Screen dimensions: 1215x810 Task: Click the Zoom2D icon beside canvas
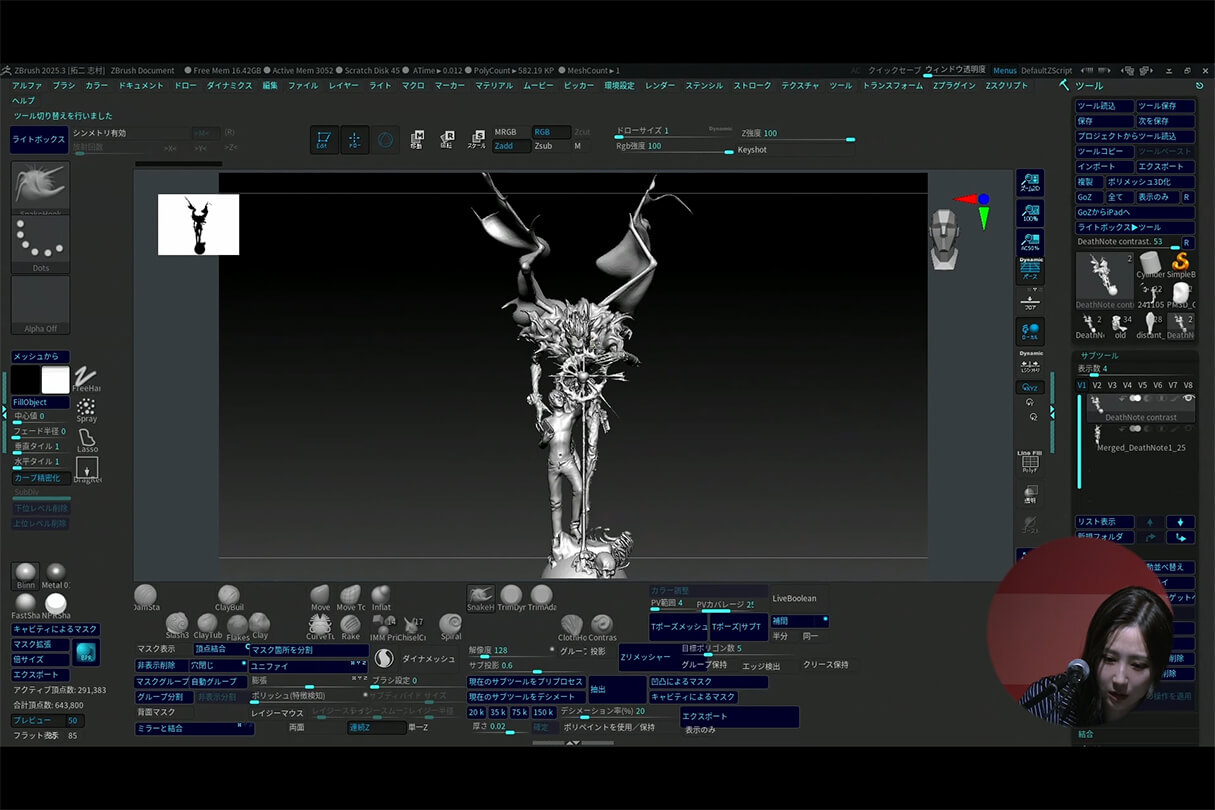click(x=1030, y=183)
